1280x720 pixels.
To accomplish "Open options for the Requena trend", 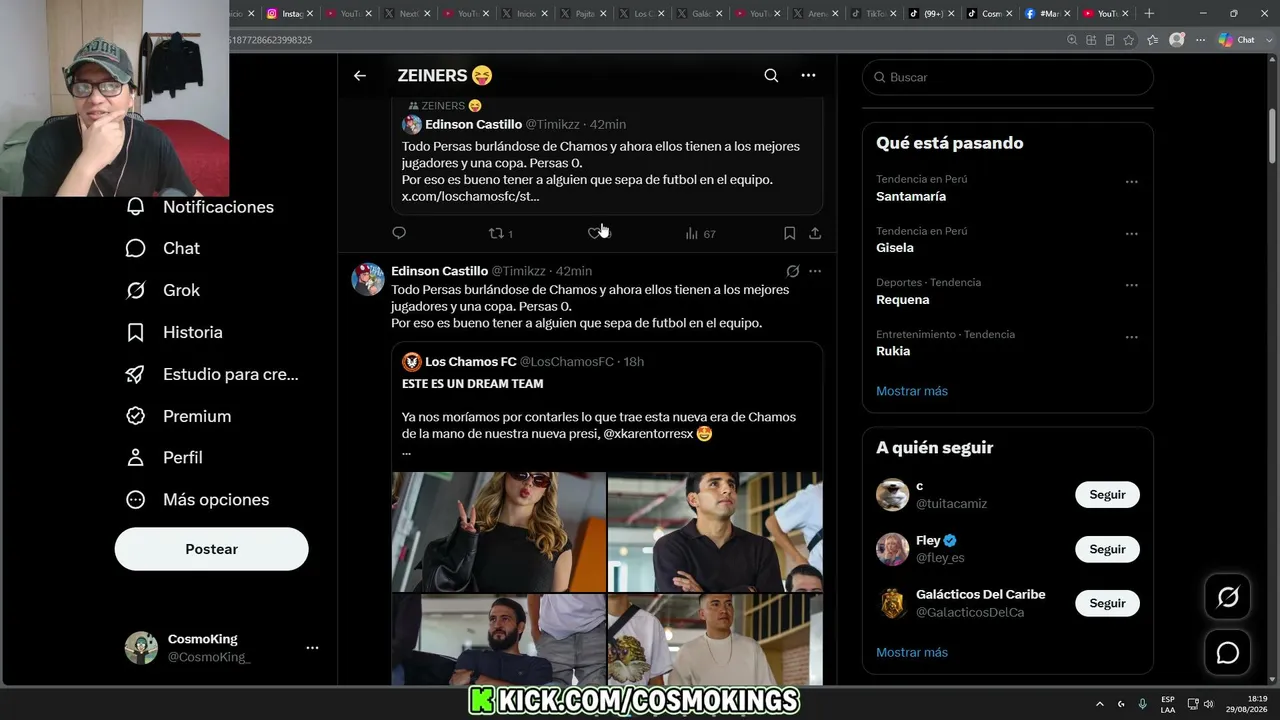I will 1131,285.
